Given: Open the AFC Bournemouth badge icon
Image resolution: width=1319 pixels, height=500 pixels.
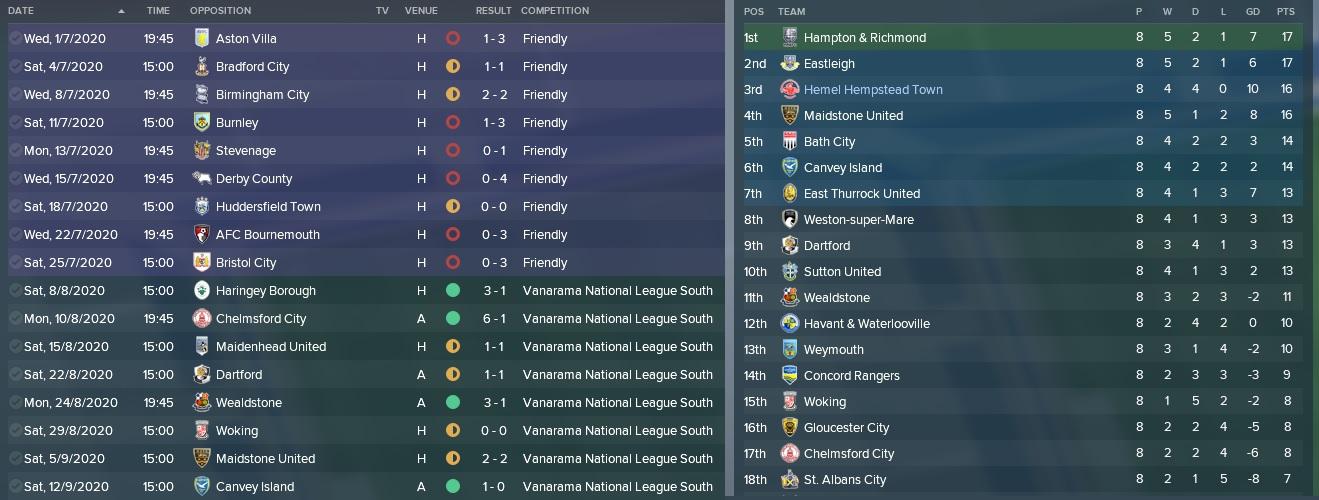Looking at the screenshot, I should [202, 234].
